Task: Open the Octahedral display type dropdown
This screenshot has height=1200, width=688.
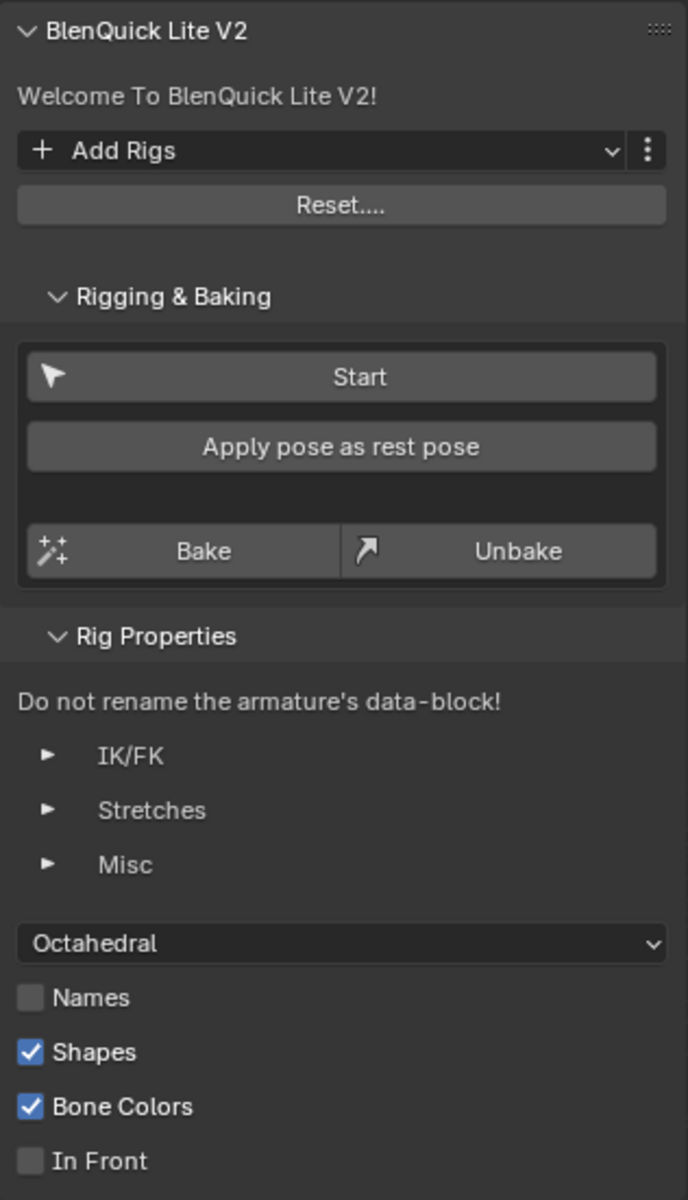Action: pyautogui.click(x=342, y=944)
